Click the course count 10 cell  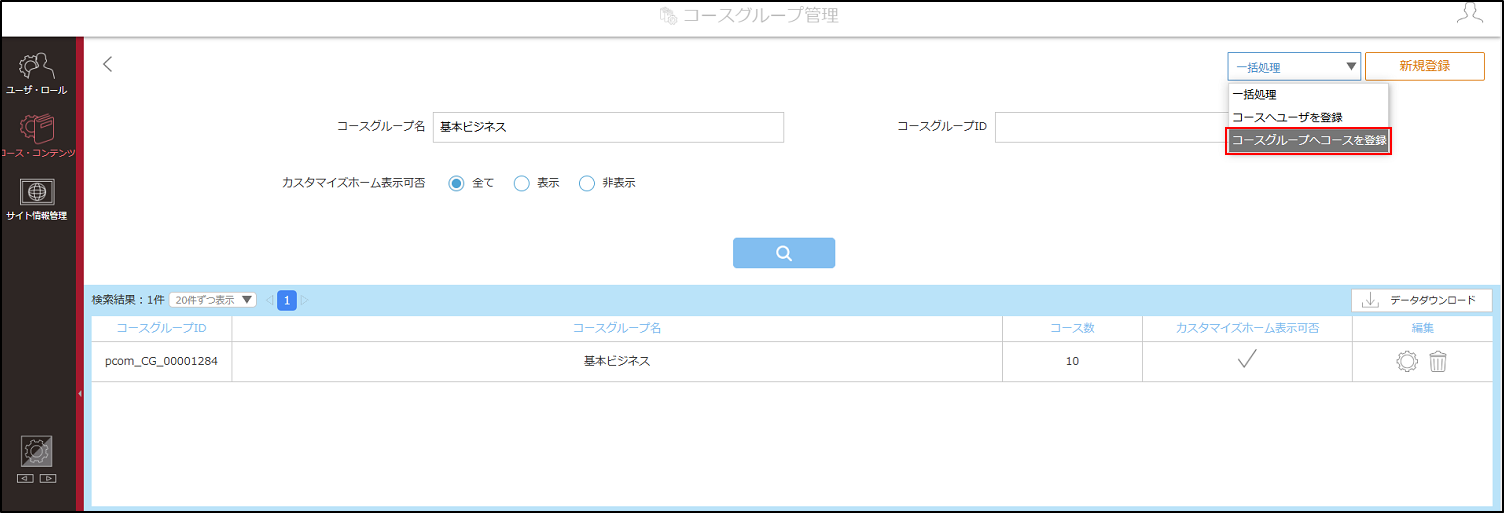(1072, 362)
